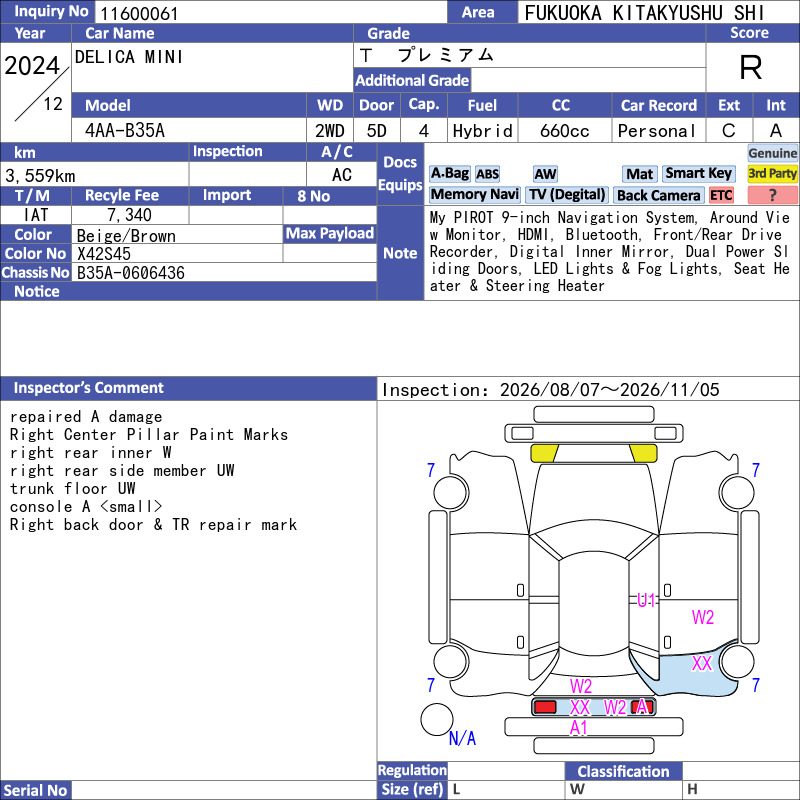
Task: Toggle the yellow 3rd Party tag
Action: point(772,174)
